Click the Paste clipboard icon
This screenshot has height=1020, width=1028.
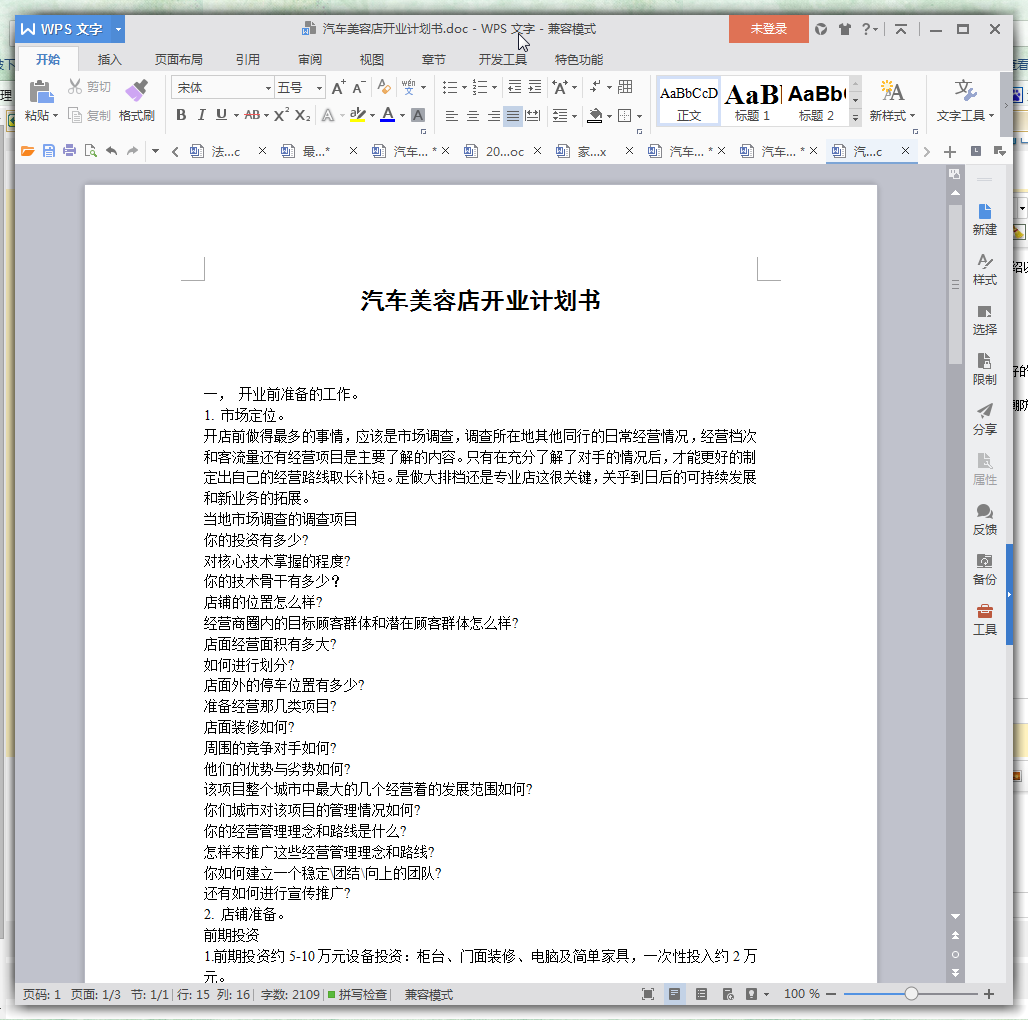point(41,91)
